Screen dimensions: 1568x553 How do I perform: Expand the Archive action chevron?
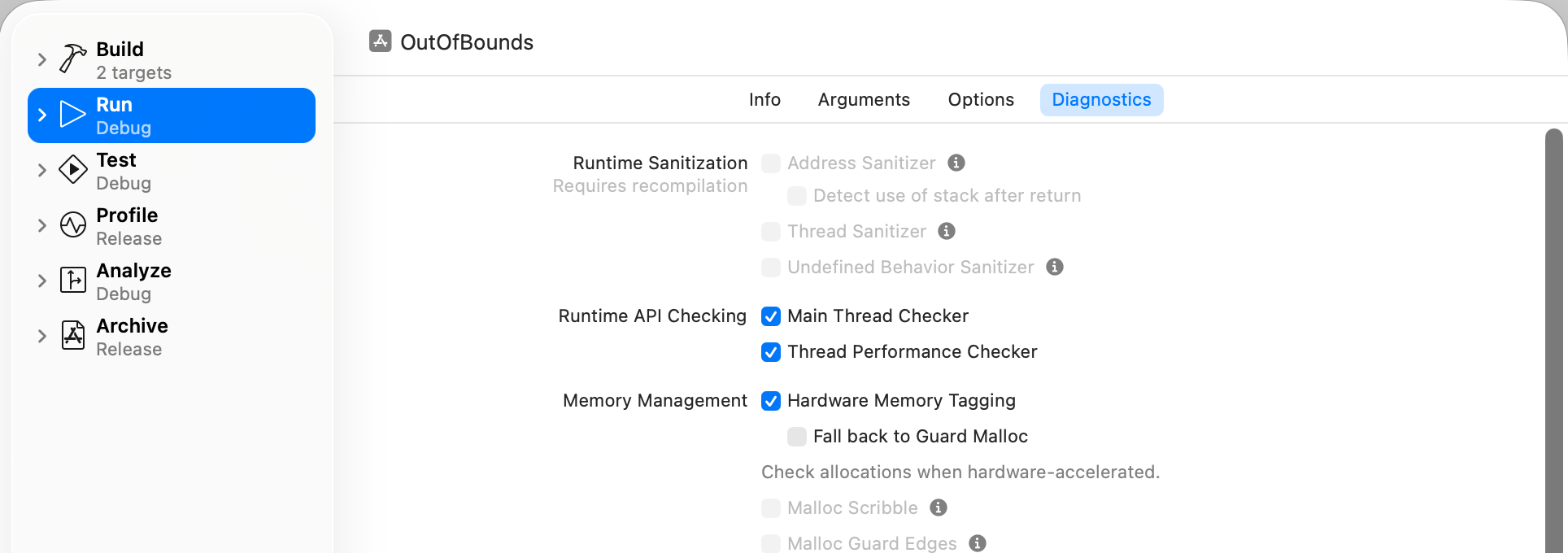point(42,336)
